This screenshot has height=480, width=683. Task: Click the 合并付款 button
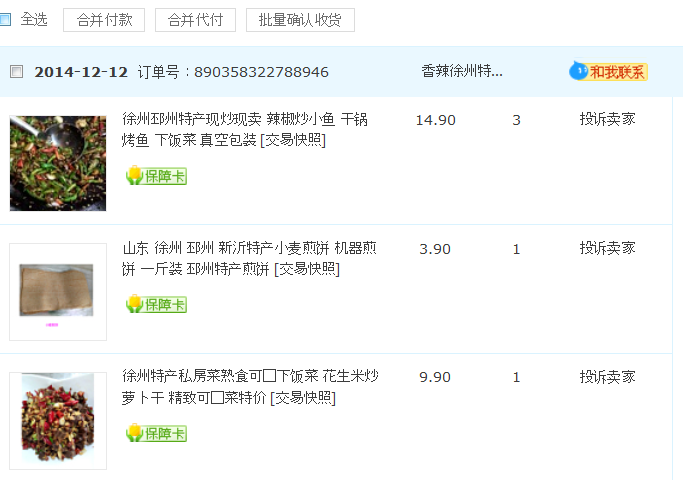click(104, 20)
